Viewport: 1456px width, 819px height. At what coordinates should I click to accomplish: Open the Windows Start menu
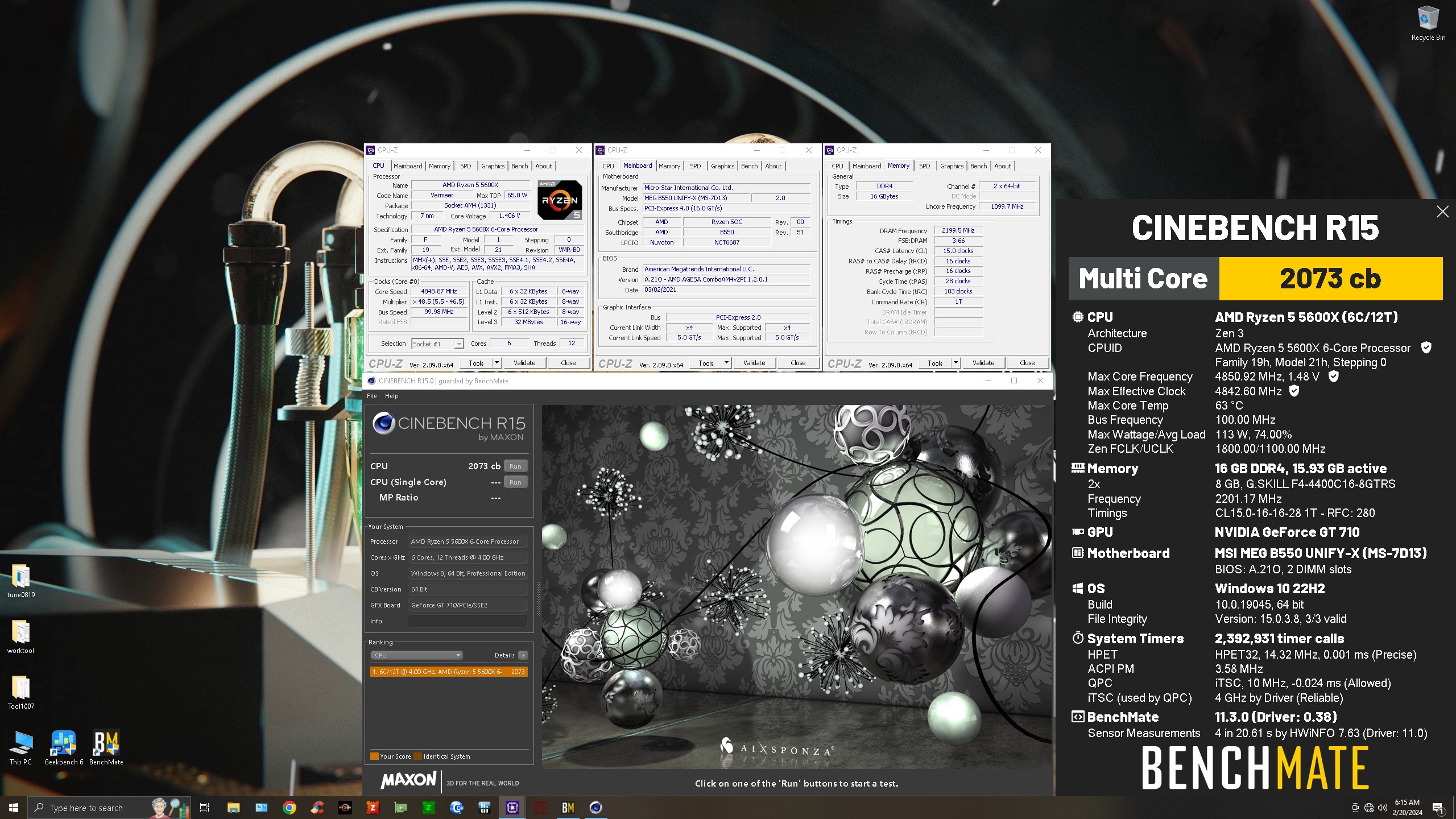14,808
